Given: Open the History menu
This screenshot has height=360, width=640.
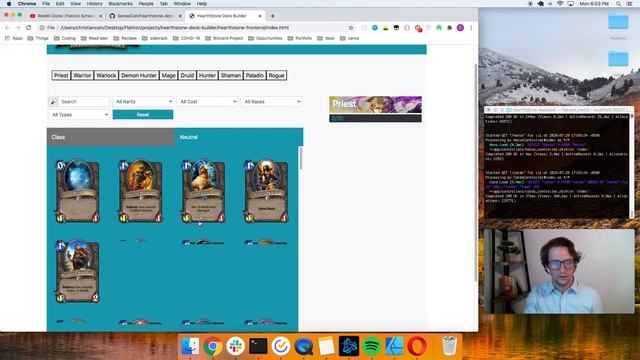Looking at the screenshot, I should coord(94,4).
